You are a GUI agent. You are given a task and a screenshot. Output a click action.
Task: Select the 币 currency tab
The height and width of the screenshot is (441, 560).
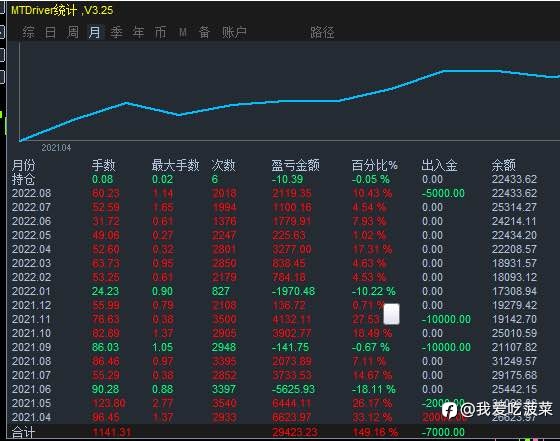160,32
